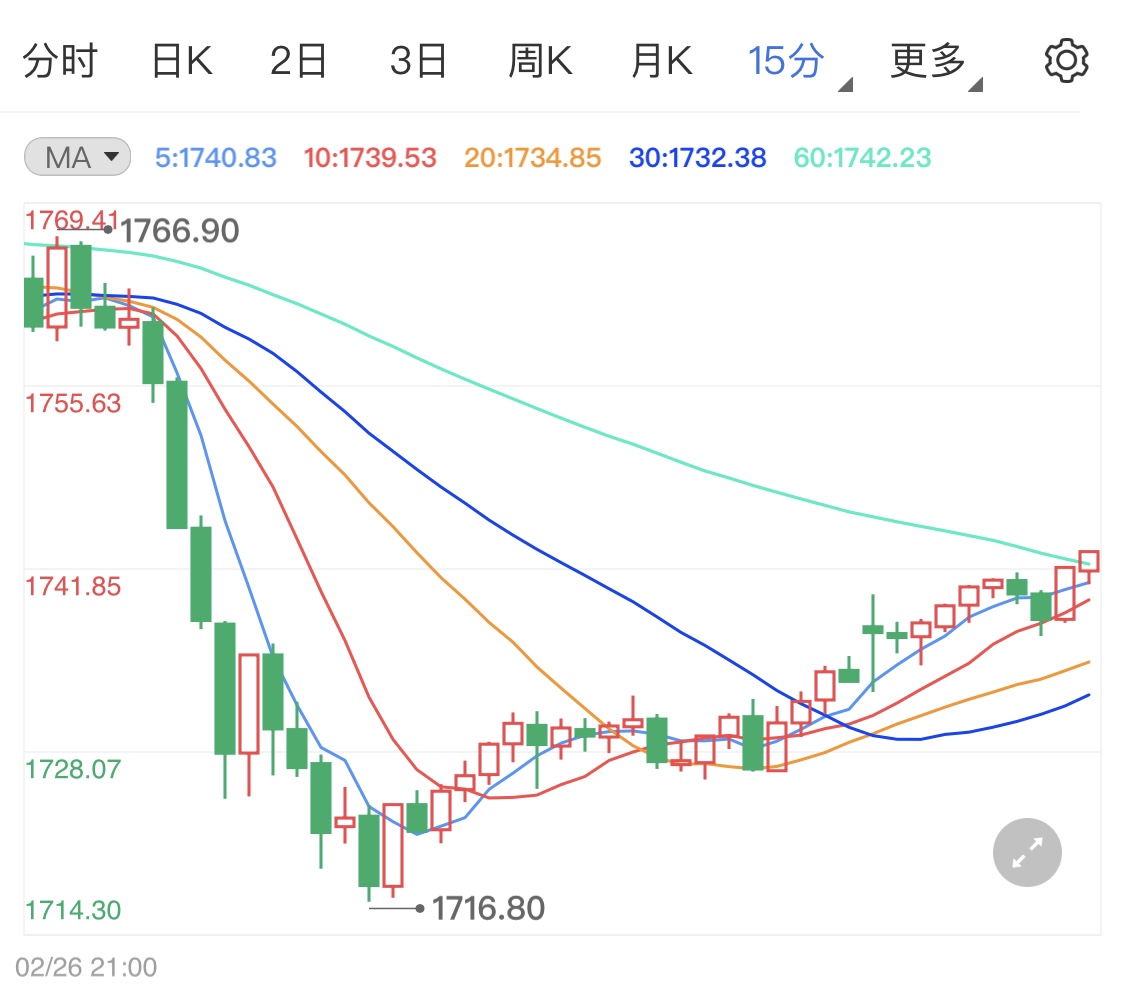Open chart settings gear icon
This screenshot has height=987, width=1125.
click(x=1066, y=61)
